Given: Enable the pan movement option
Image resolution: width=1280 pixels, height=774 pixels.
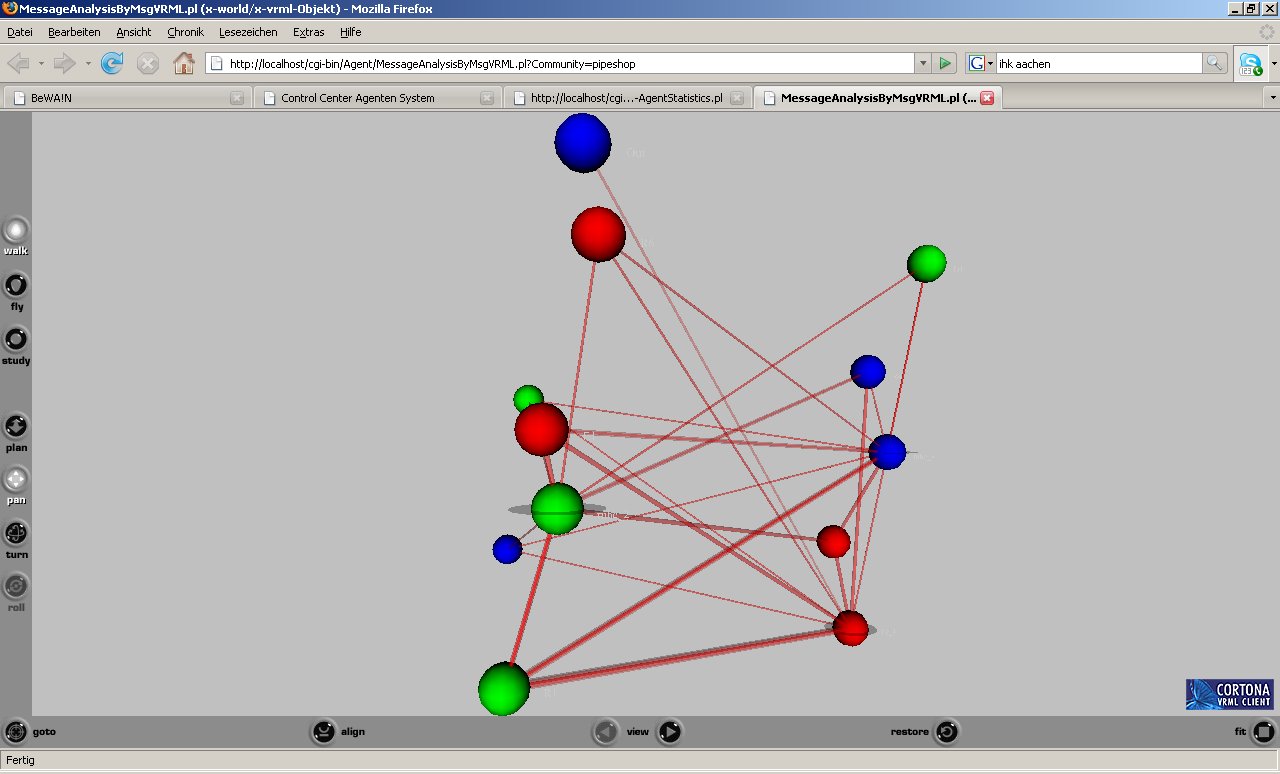Looking at the screenshot, I should tap(16, 480).
